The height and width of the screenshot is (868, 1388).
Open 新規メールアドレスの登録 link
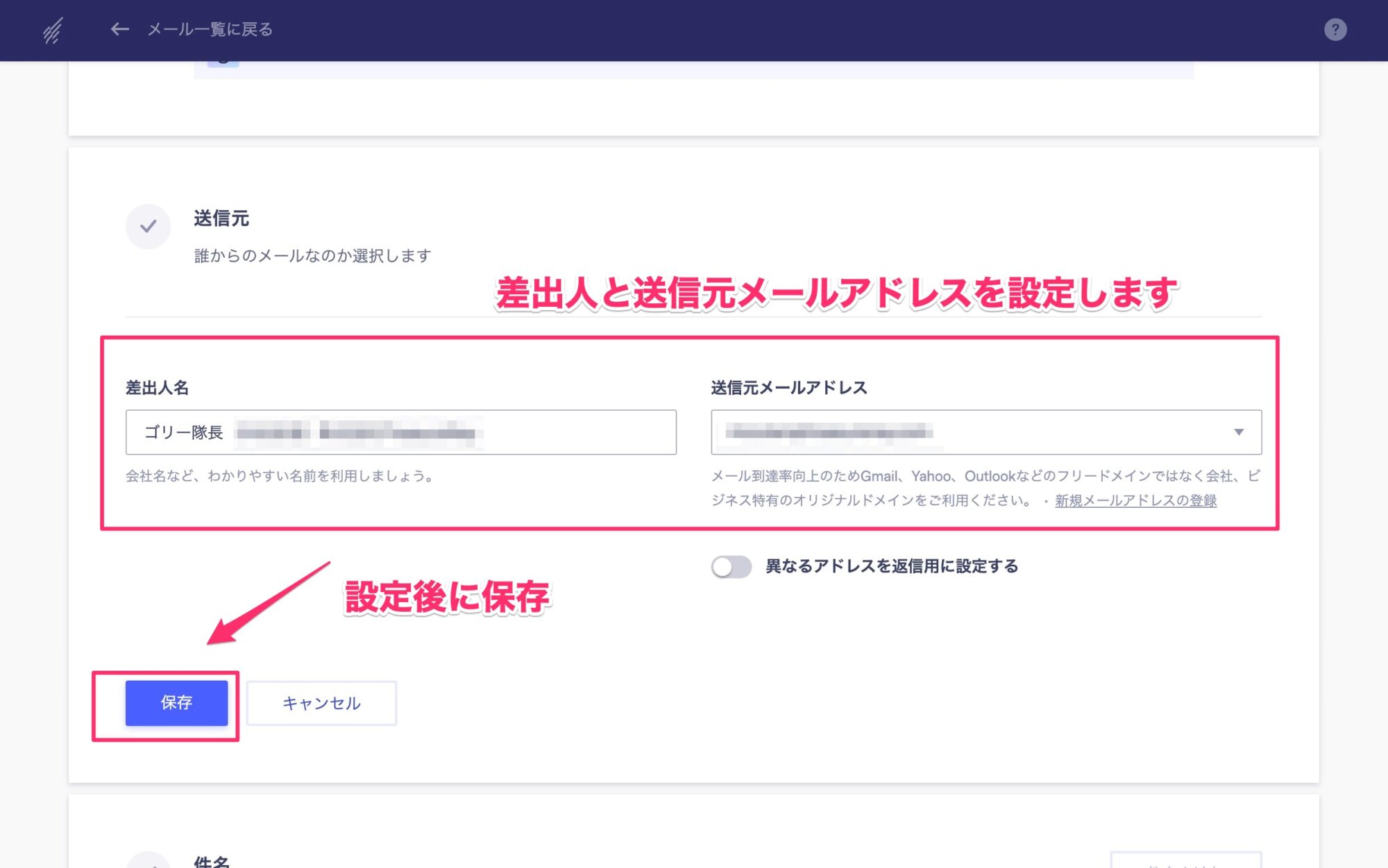(1135, 500)
